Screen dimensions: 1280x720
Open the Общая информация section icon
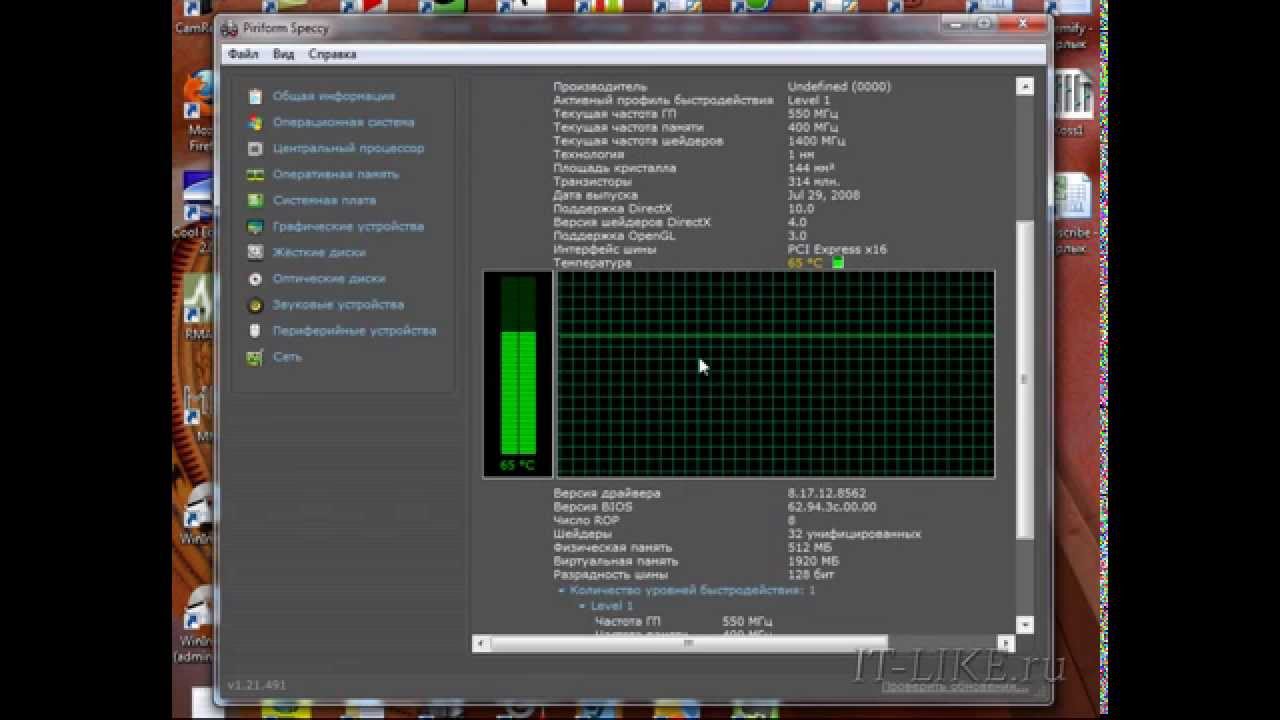(255, 96)
